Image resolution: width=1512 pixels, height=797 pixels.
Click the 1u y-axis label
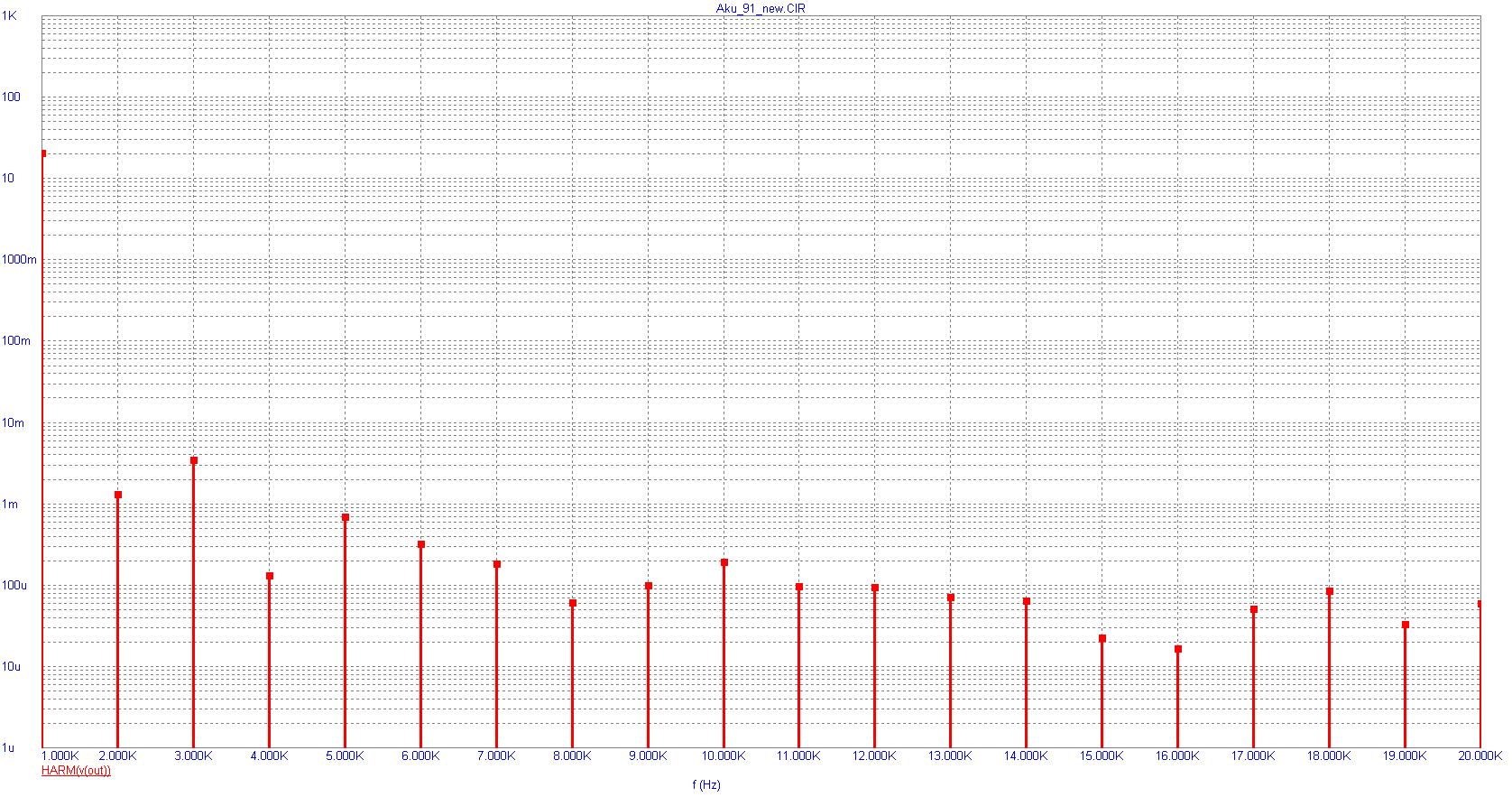click(x=8, y=748)
